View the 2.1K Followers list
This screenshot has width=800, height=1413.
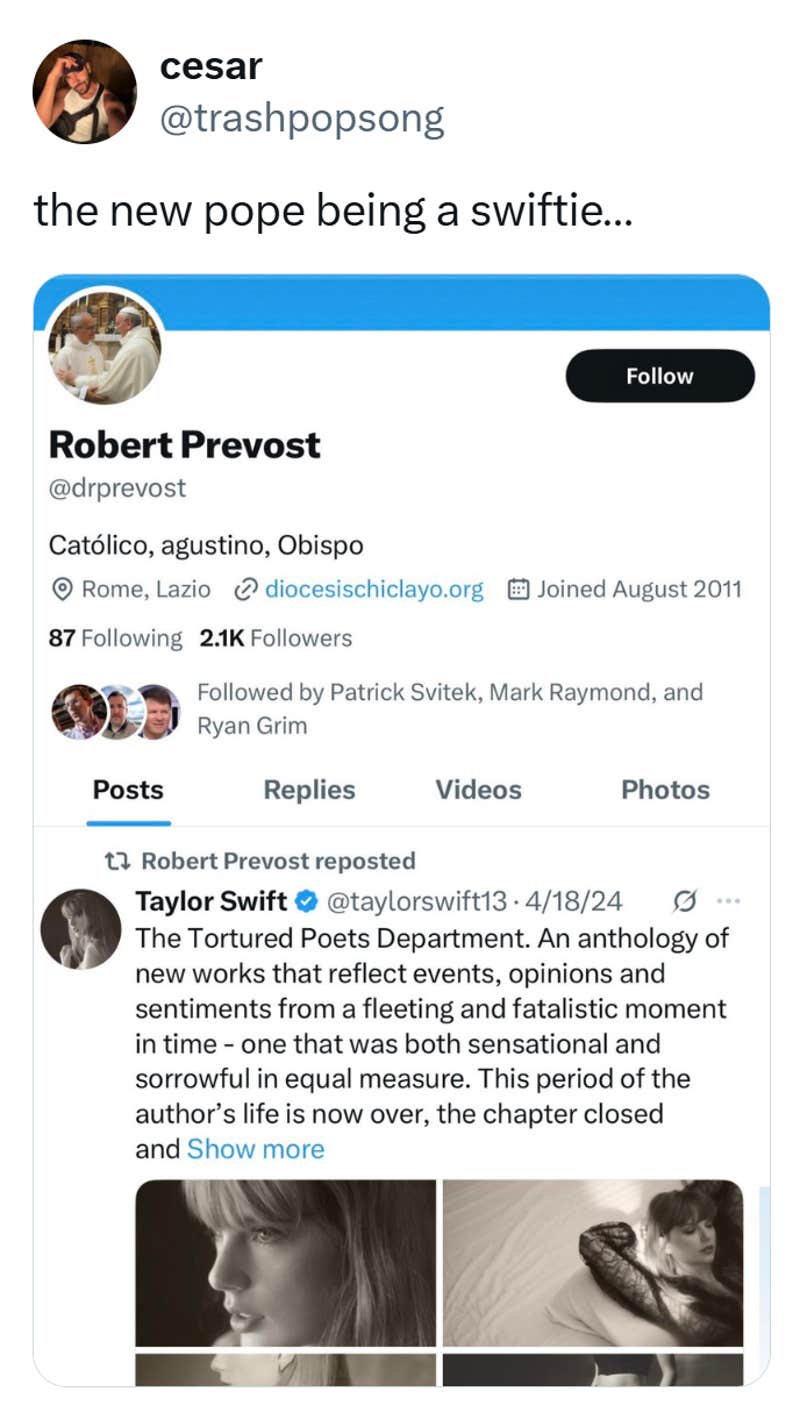(276, 638)
